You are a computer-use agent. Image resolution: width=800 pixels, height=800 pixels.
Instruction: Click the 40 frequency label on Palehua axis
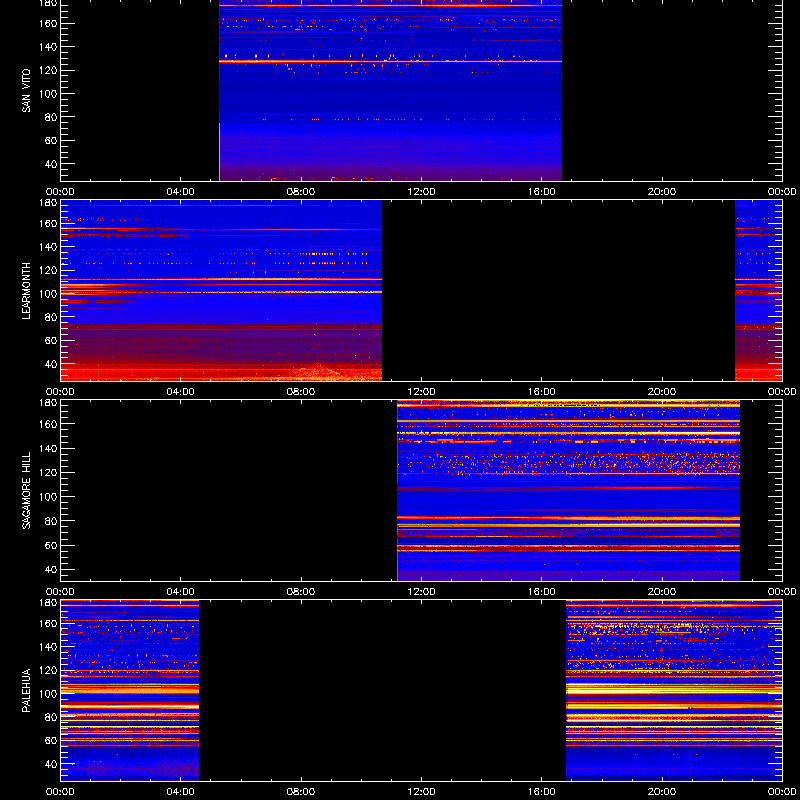tap(49, 764)
